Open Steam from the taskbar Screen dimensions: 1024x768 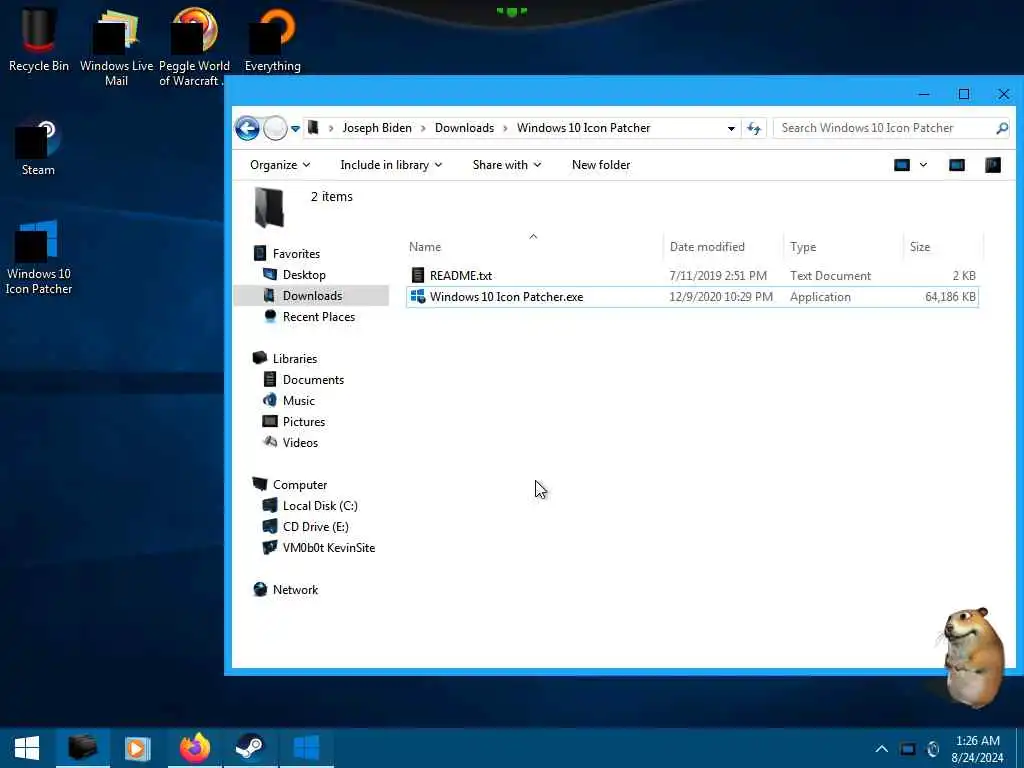pos(249,748)
